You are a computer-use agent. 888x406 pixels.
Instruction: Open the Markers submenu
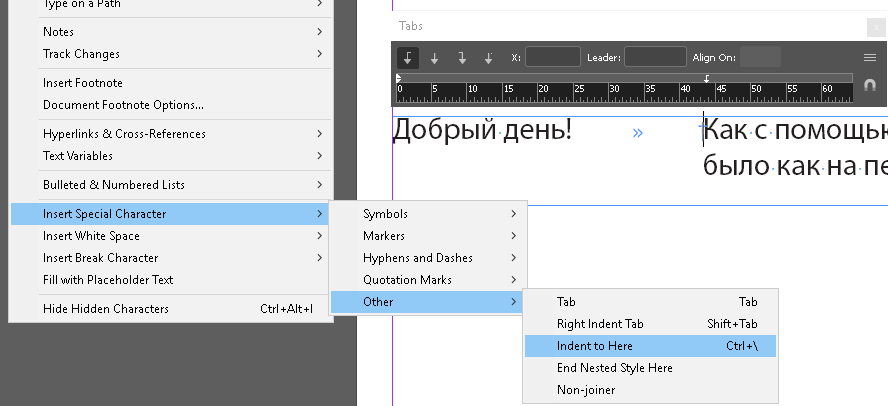(x=429, y=236)
